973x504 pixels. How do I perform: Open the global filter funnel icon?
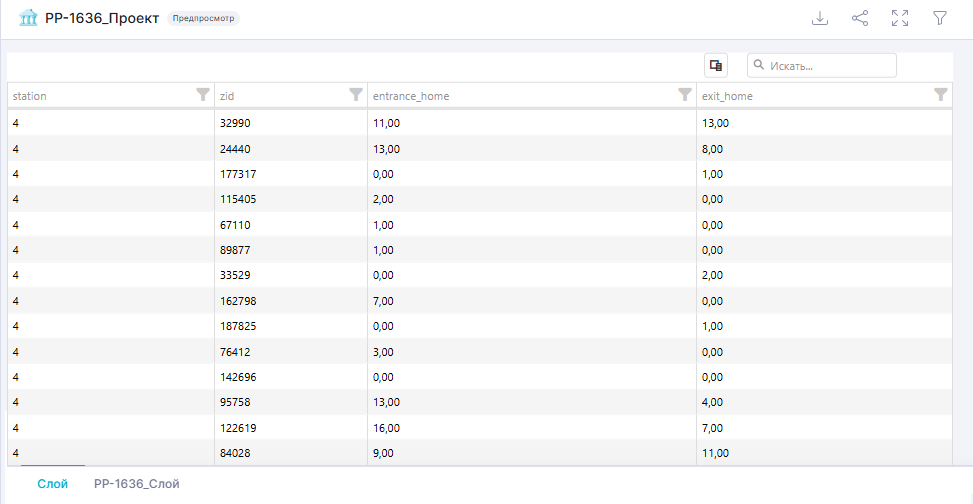coord(940,18)
